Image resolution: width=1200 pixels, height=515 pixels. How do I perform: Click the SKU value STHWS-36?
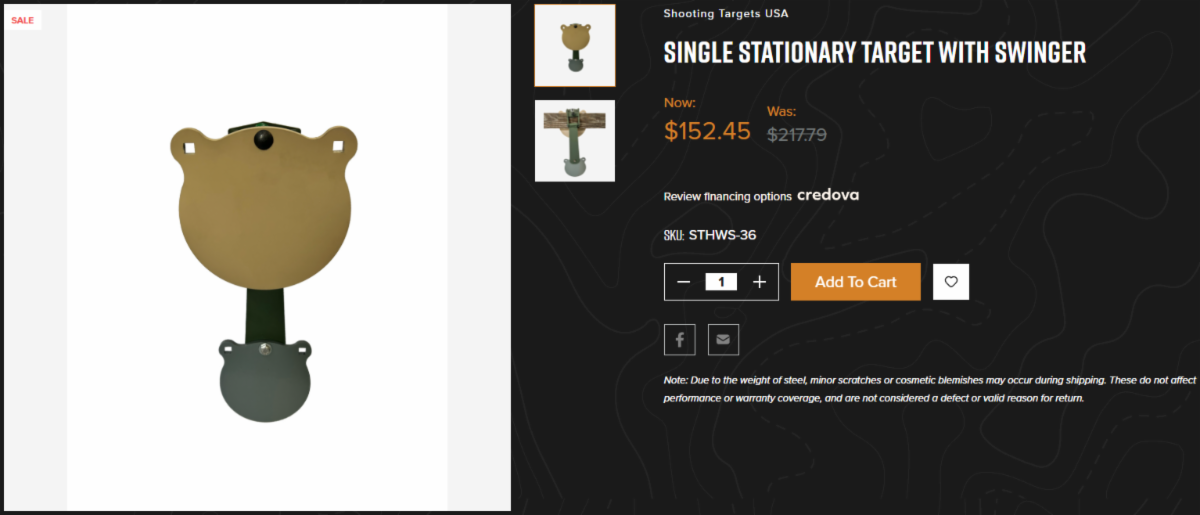(722, 236)
